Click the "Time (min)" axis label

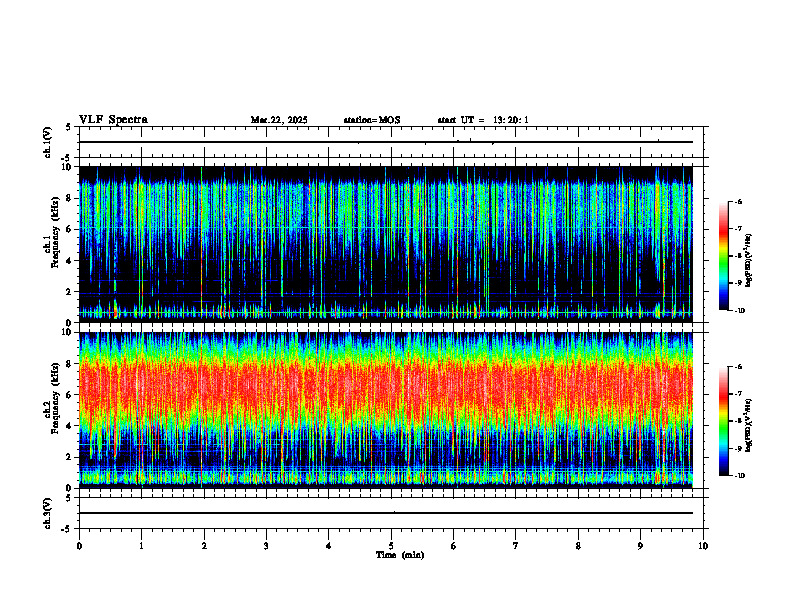pyautogui.click(x=400, y=555)
